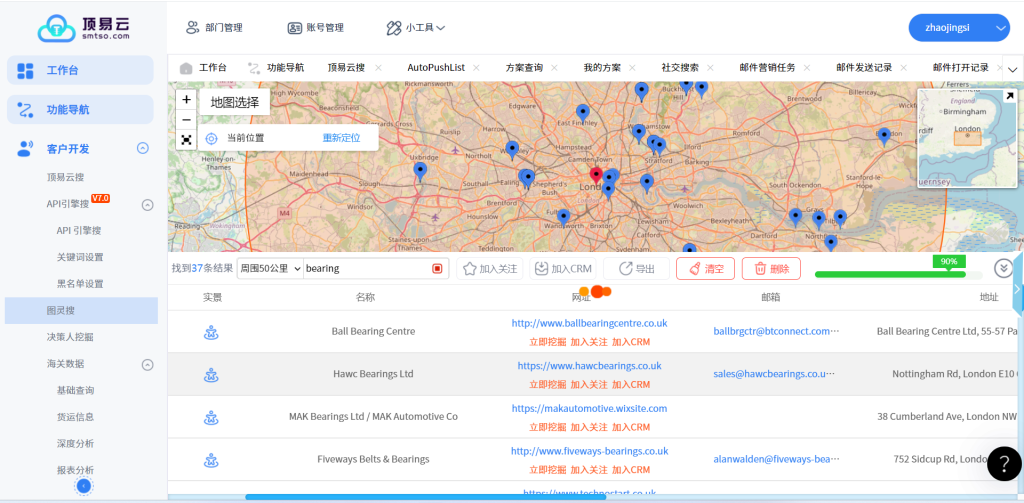Click the red center marker on map
Screen dimensions: 1024x503
[597, 176]
